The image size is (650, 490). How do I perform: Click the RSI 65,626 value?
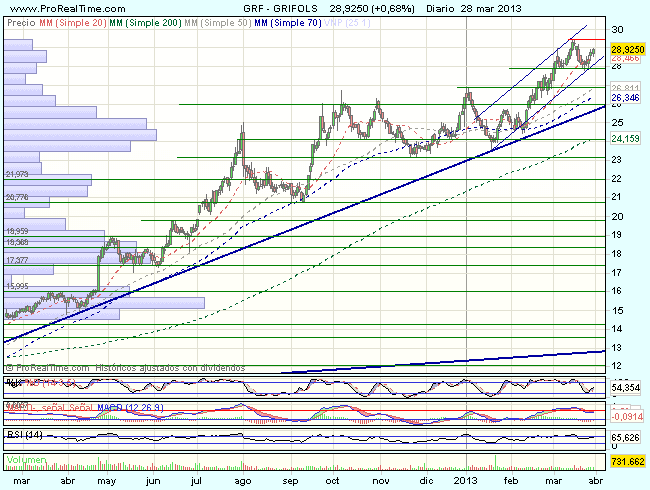click(626, 437)
